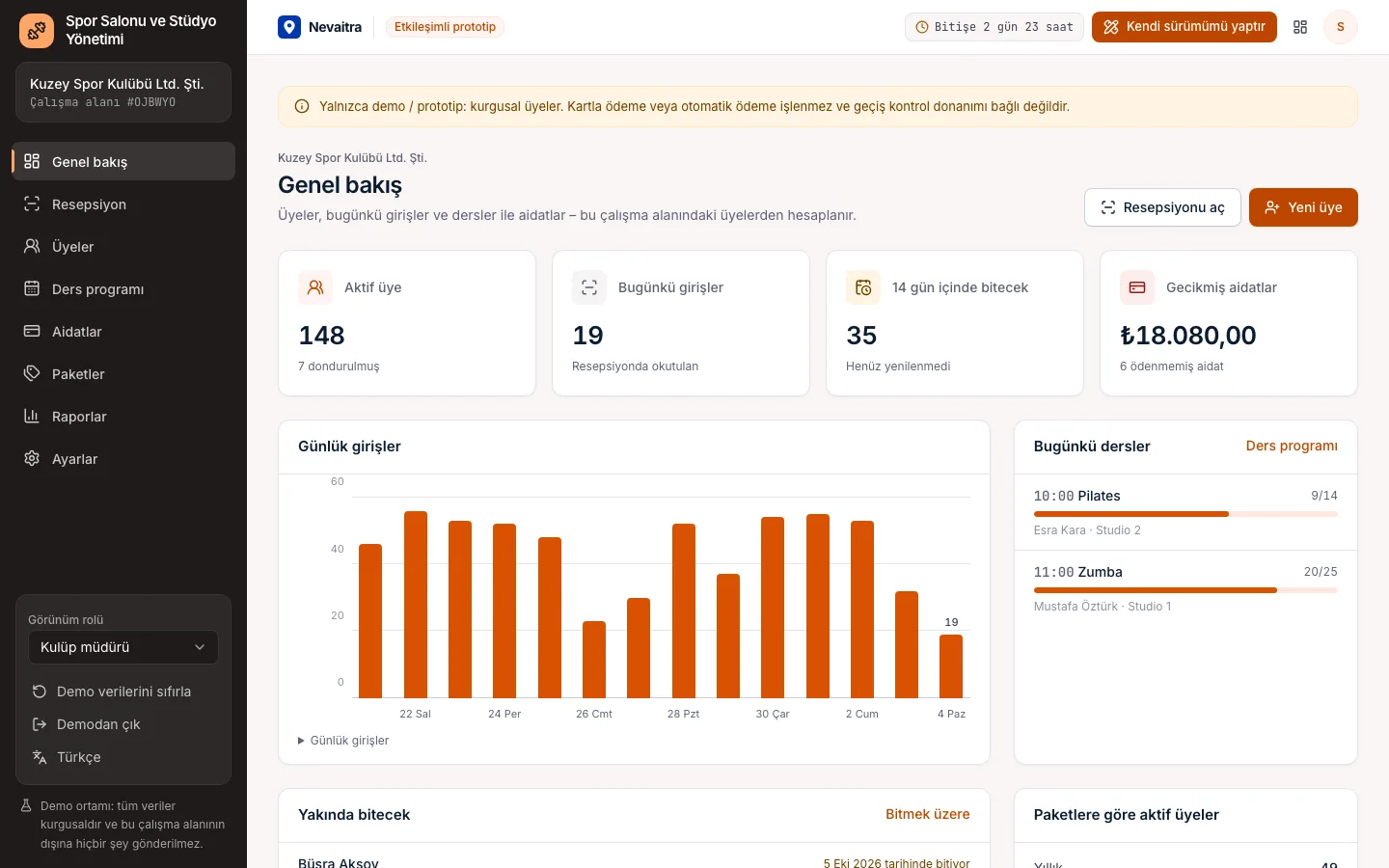Click the Bitişe 2 gün 23 saat timer
This screenshot has height=868, width=1389.
(994, 27)
